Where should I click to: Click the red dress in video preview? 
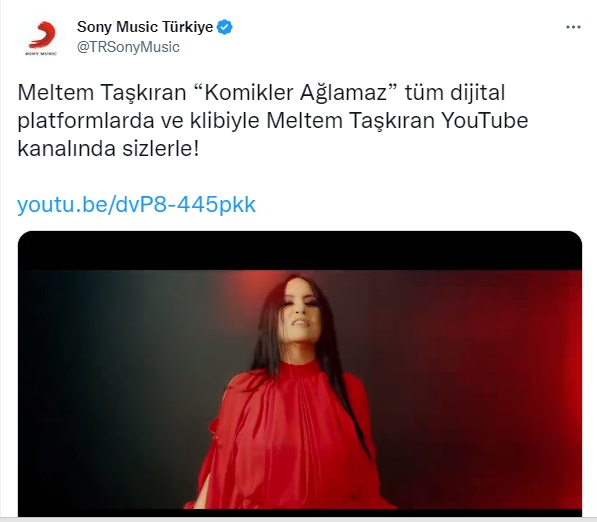[289, 438]
